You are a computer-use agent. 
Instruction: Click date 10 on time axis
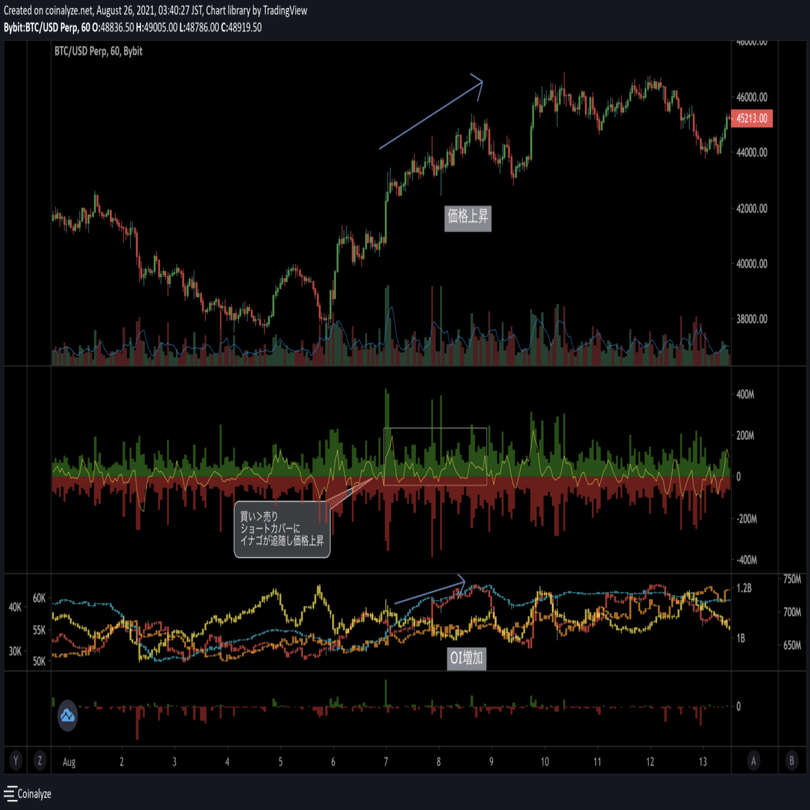[544, 762]
